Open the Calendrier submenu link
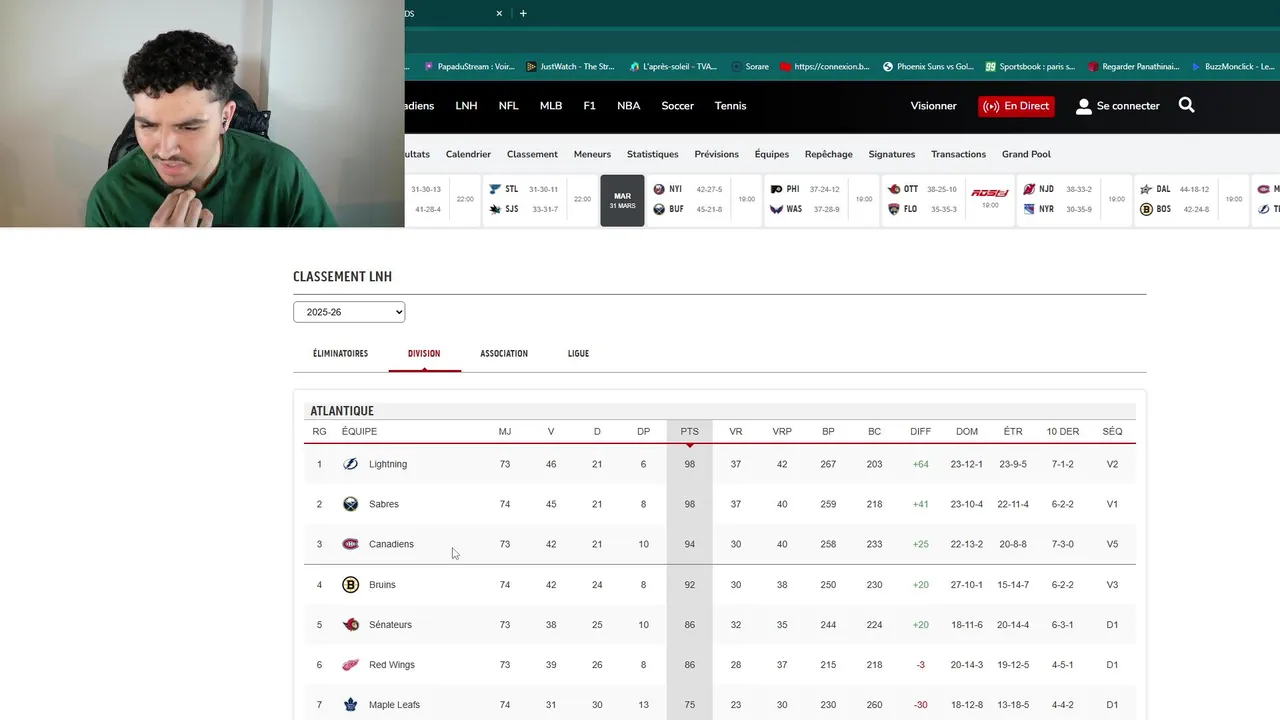Image resolution: width=1280 pixels, height=720 pixels. [x=468, y=154]
